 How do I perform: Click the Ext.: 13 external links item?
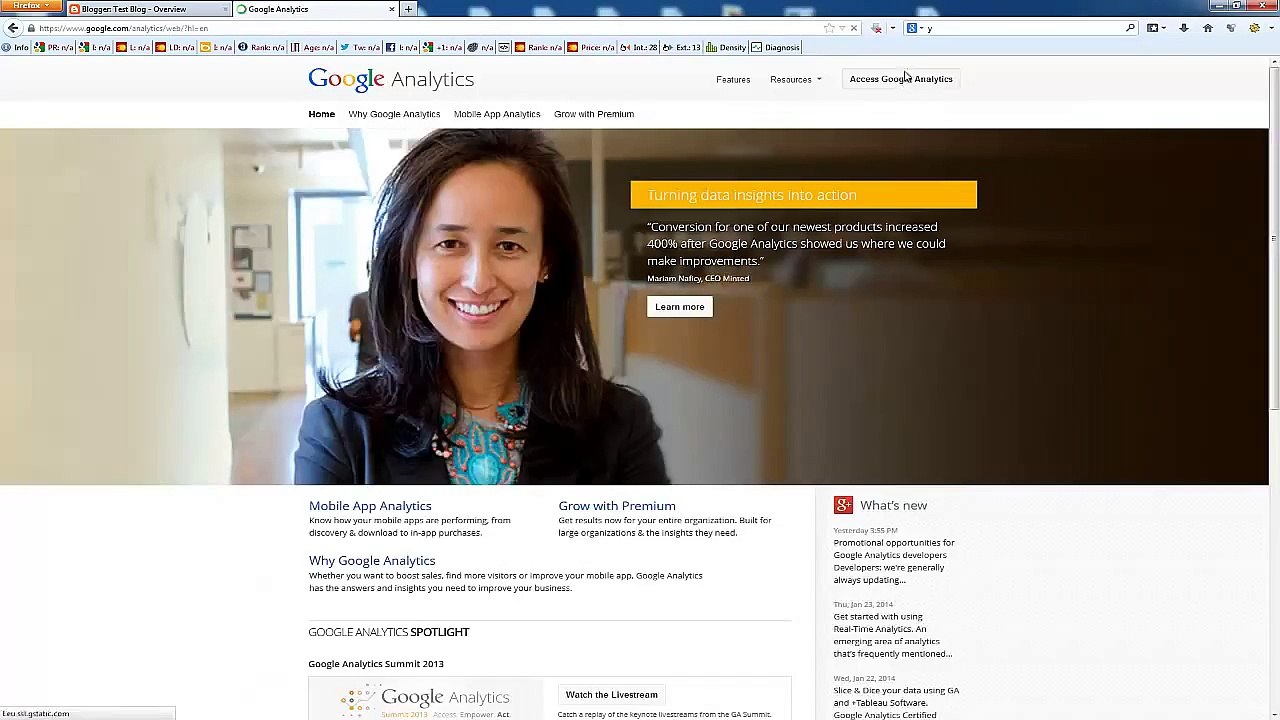click(683, 47)
